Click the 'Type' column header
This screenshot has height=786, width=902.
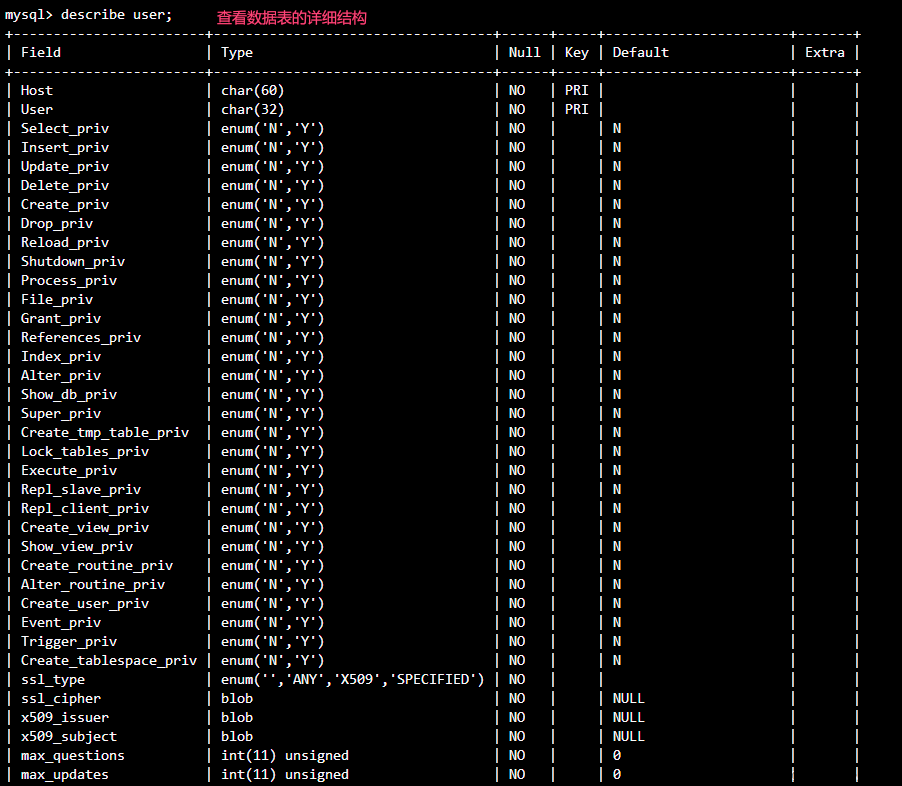237,53
